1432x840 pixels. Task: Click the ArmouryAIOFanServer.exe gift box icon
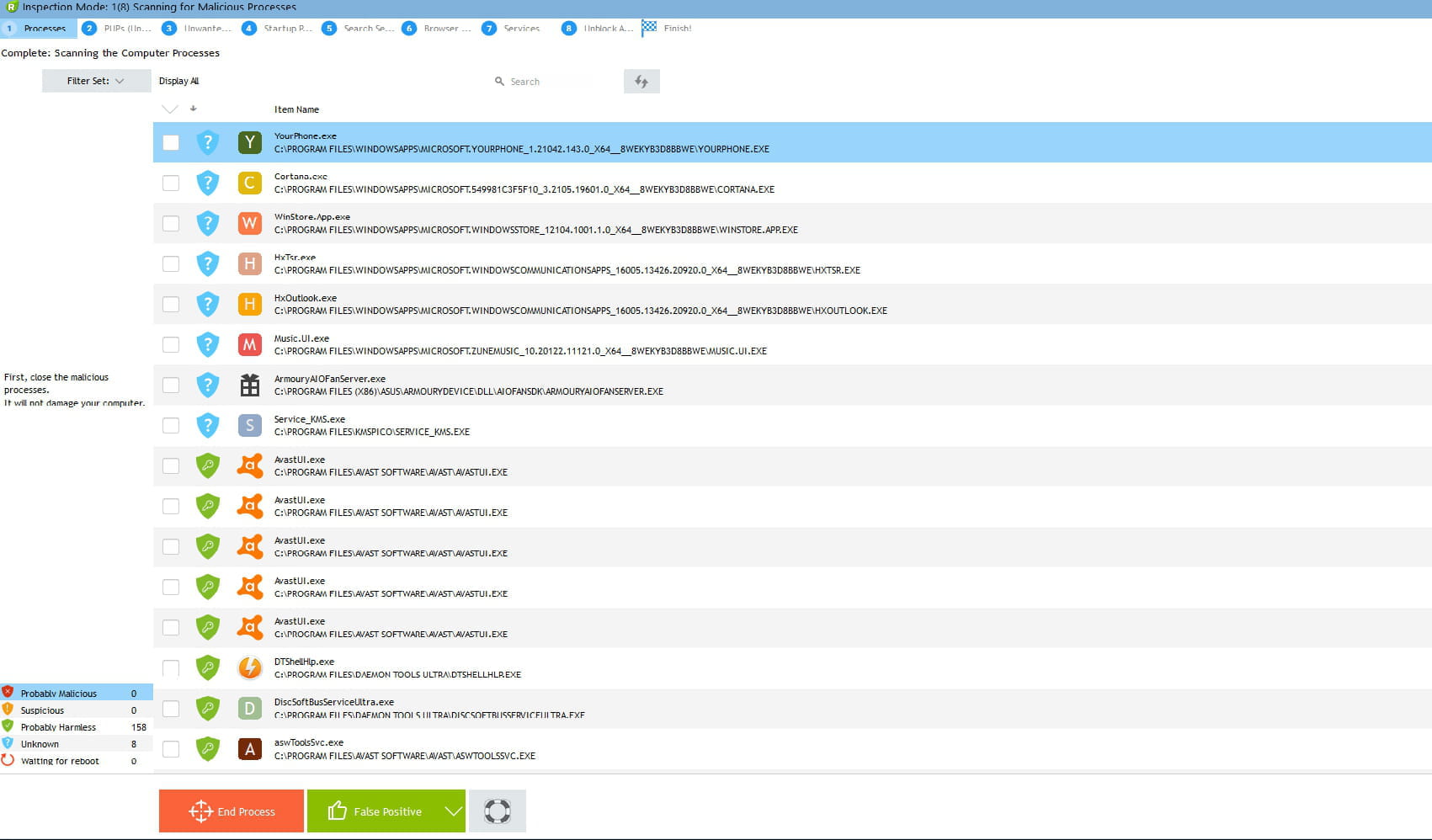249,385
